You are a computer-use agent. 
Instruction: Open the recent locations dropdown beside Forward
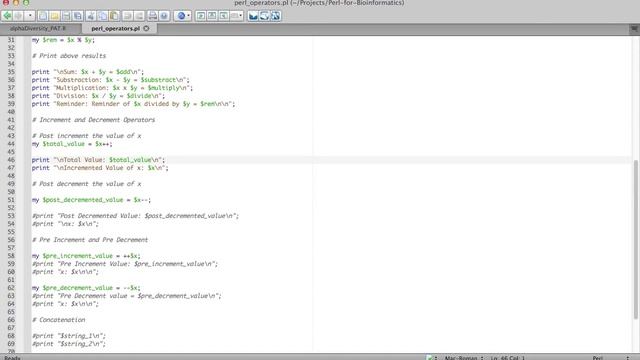pyautogui.click(x=30, y=16)
